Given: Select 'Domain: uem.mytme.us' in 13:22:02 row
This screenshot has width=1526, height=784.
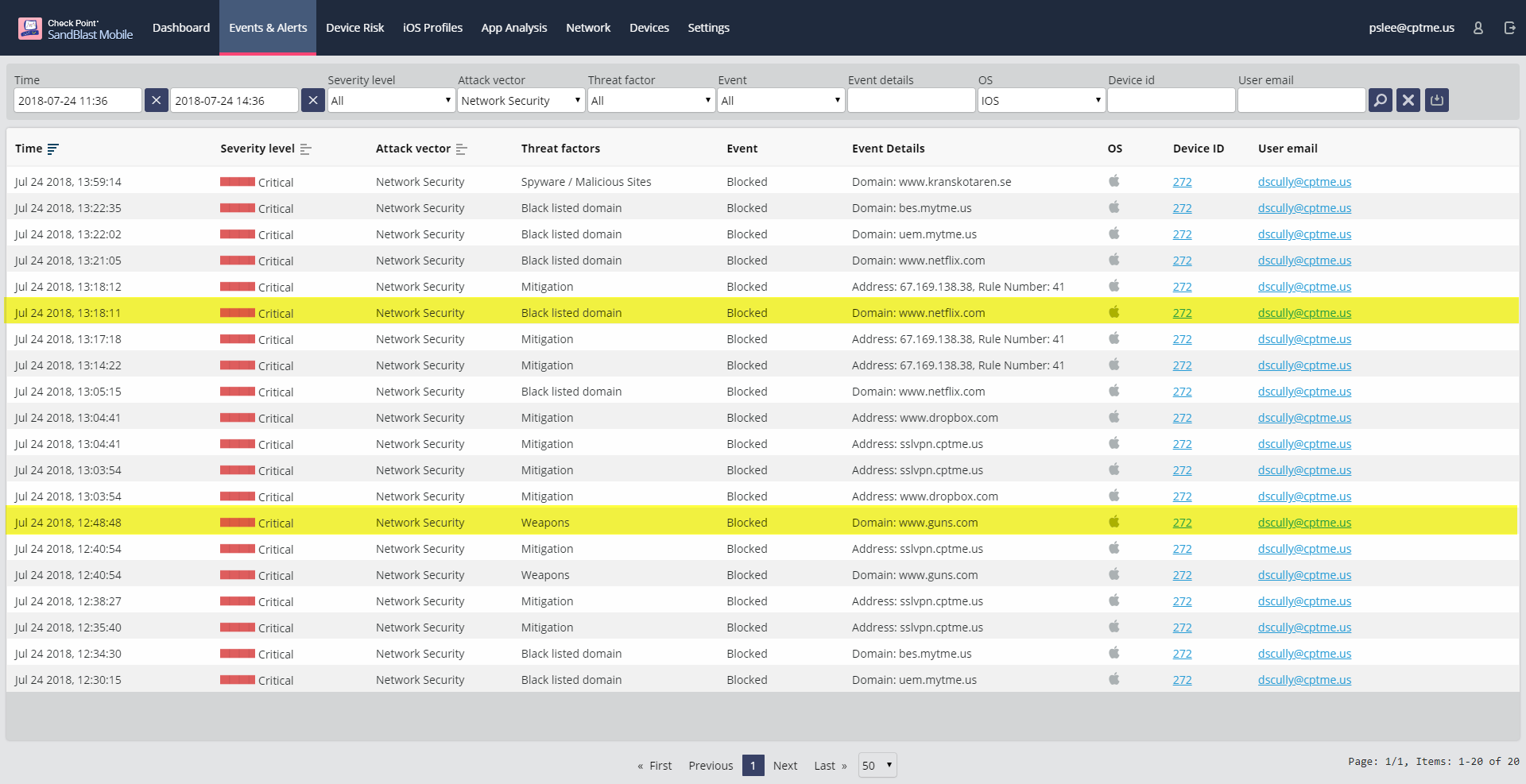Looking at the screenshot, I should (914, 234).
